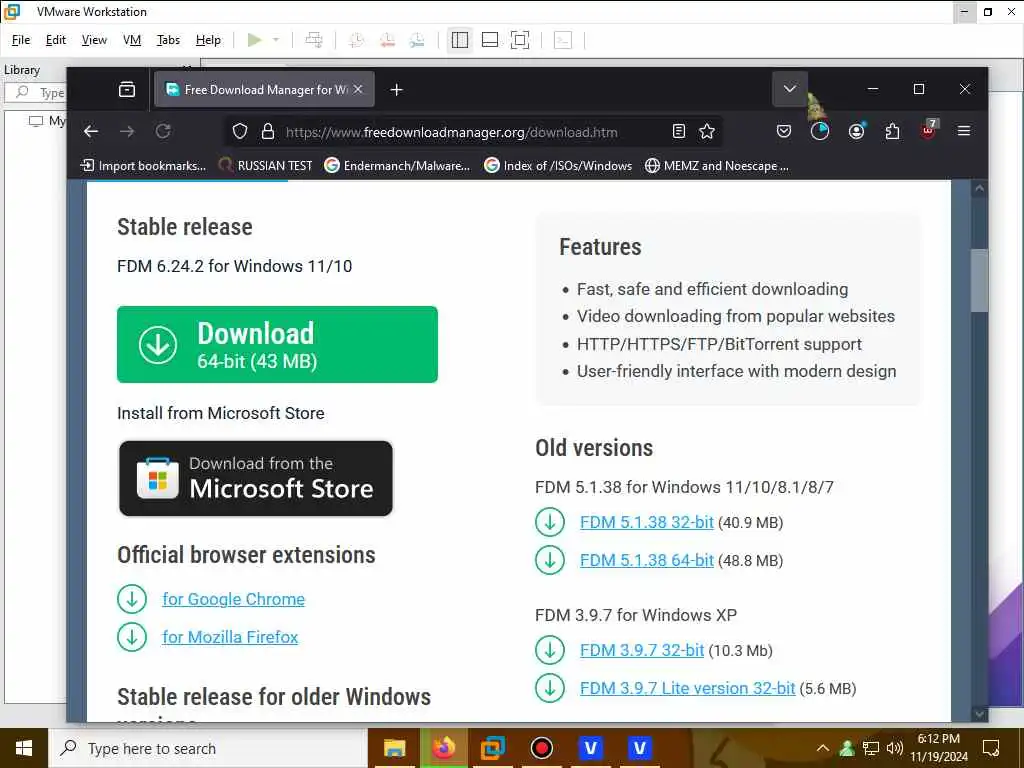Click Download from the Microsoft Store badge
The image size is (1024, 768).
256,479
